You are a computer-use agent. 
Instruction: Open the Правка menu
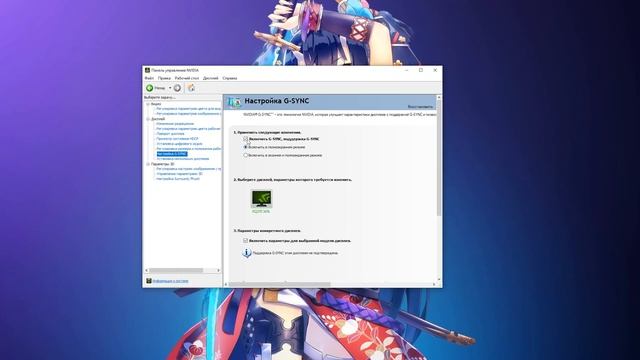(x=164, y=78)
